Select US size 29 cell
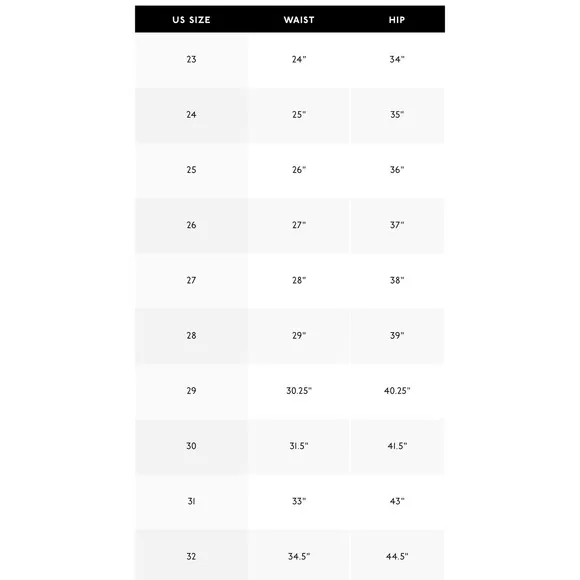 [x=191, y=391]
